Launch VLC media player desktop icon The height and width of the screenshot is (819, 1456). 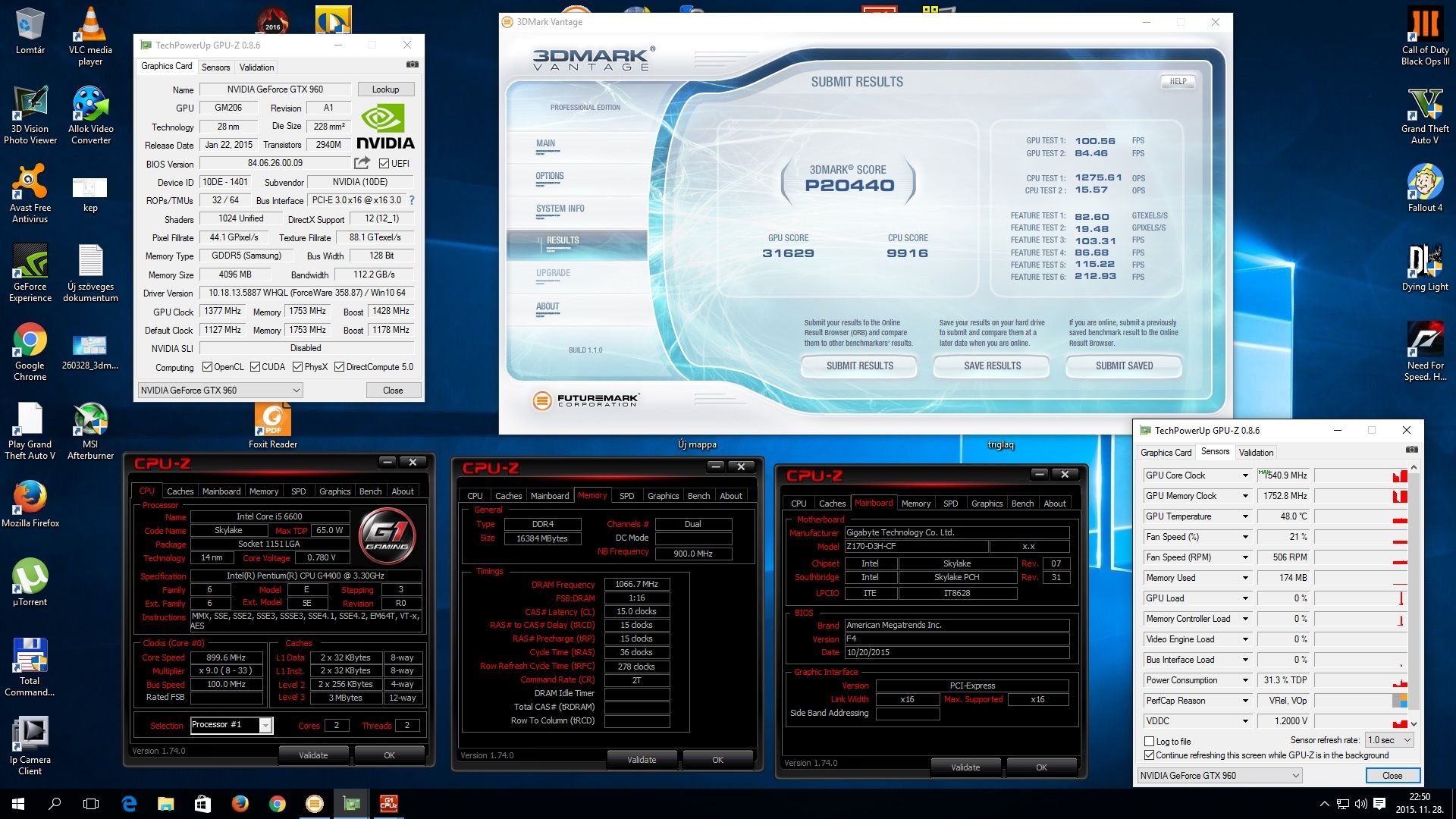(x=90, y=36)
